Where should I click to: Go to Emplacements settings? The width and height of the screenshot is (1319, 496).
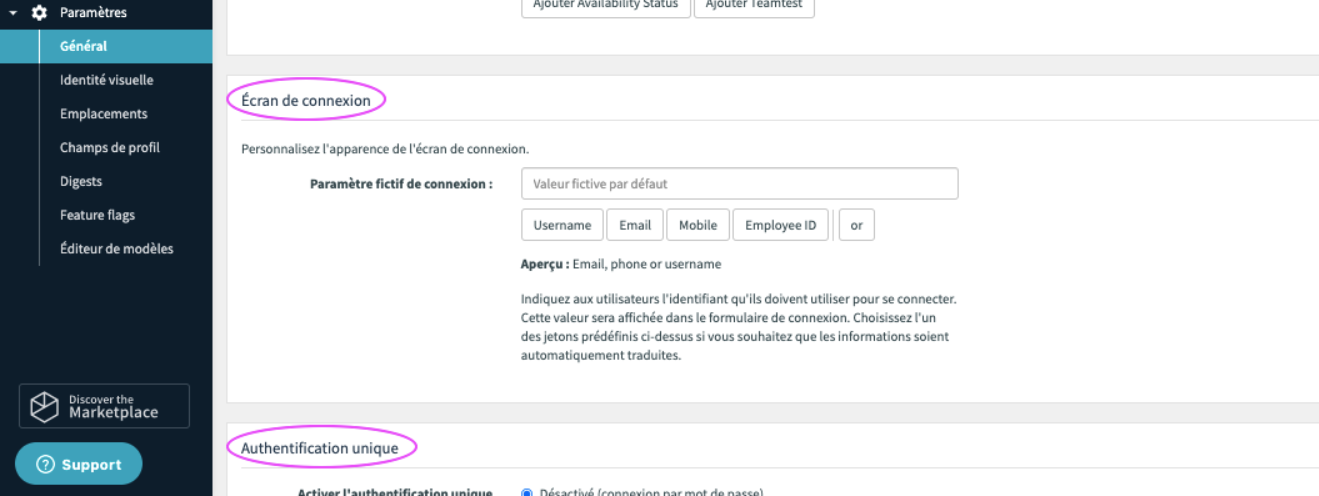coord(104,114)
